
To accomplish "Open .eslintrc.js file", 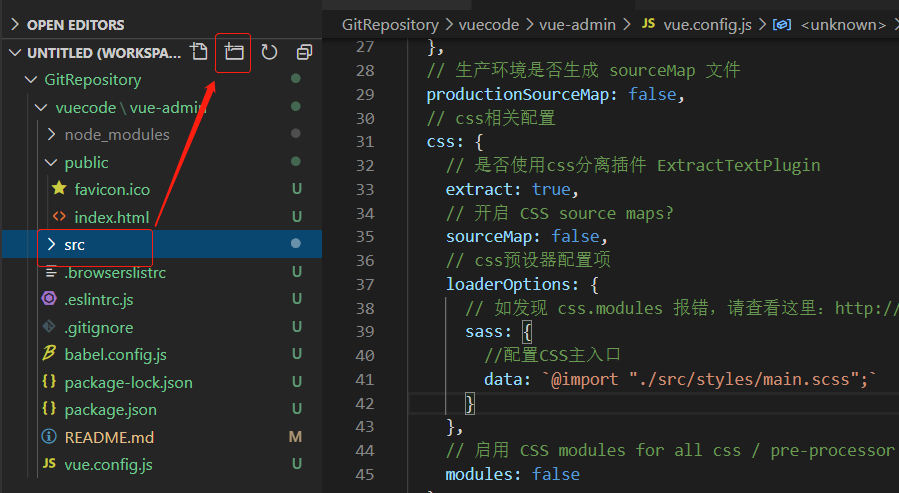I will [99, 300].
